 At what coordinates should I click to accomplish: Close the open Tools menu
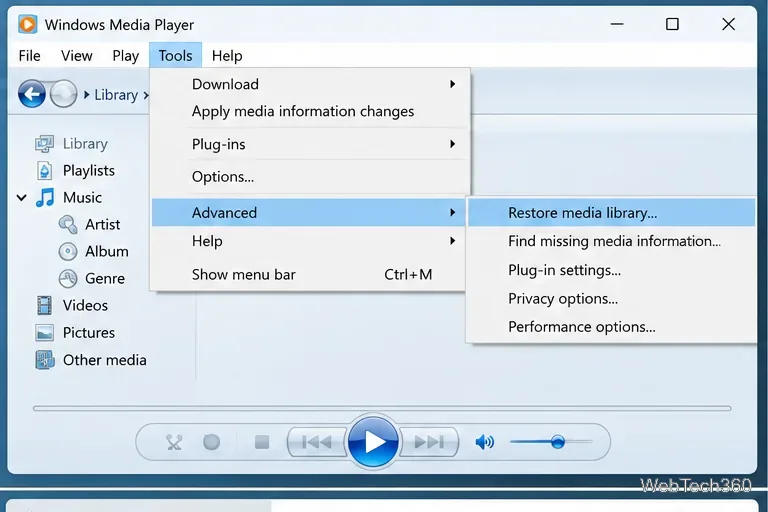coord(175,56)
